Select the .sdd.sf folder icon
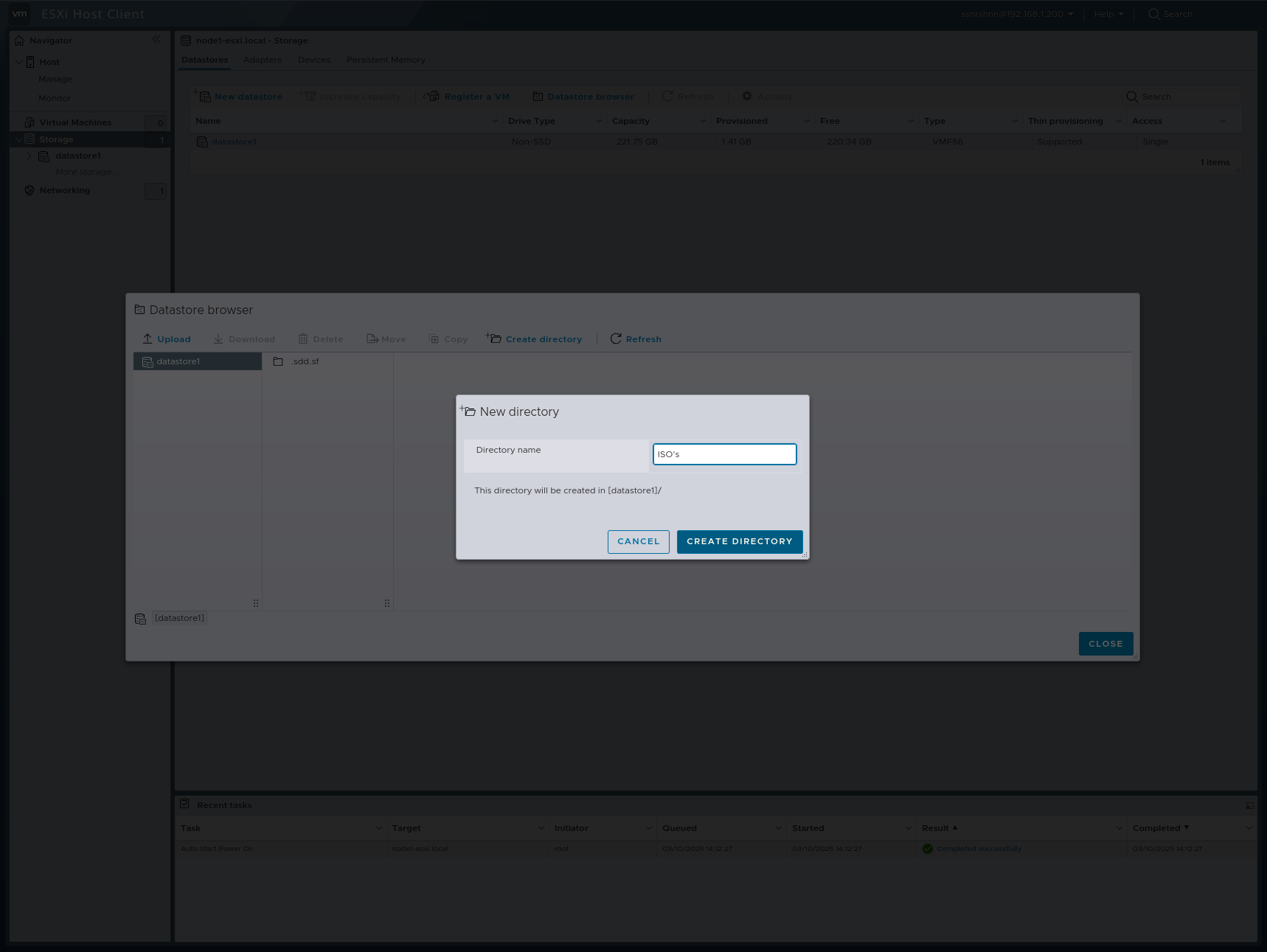 click(278, 361)
